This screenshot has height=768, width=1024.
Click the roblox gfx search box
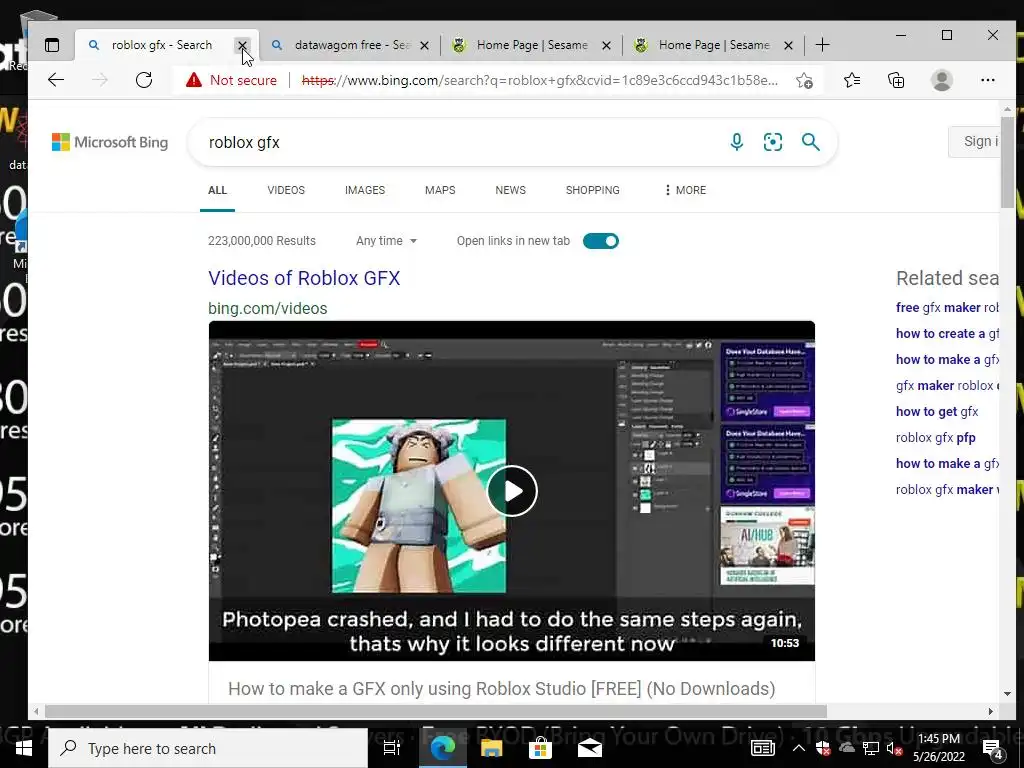457,142
